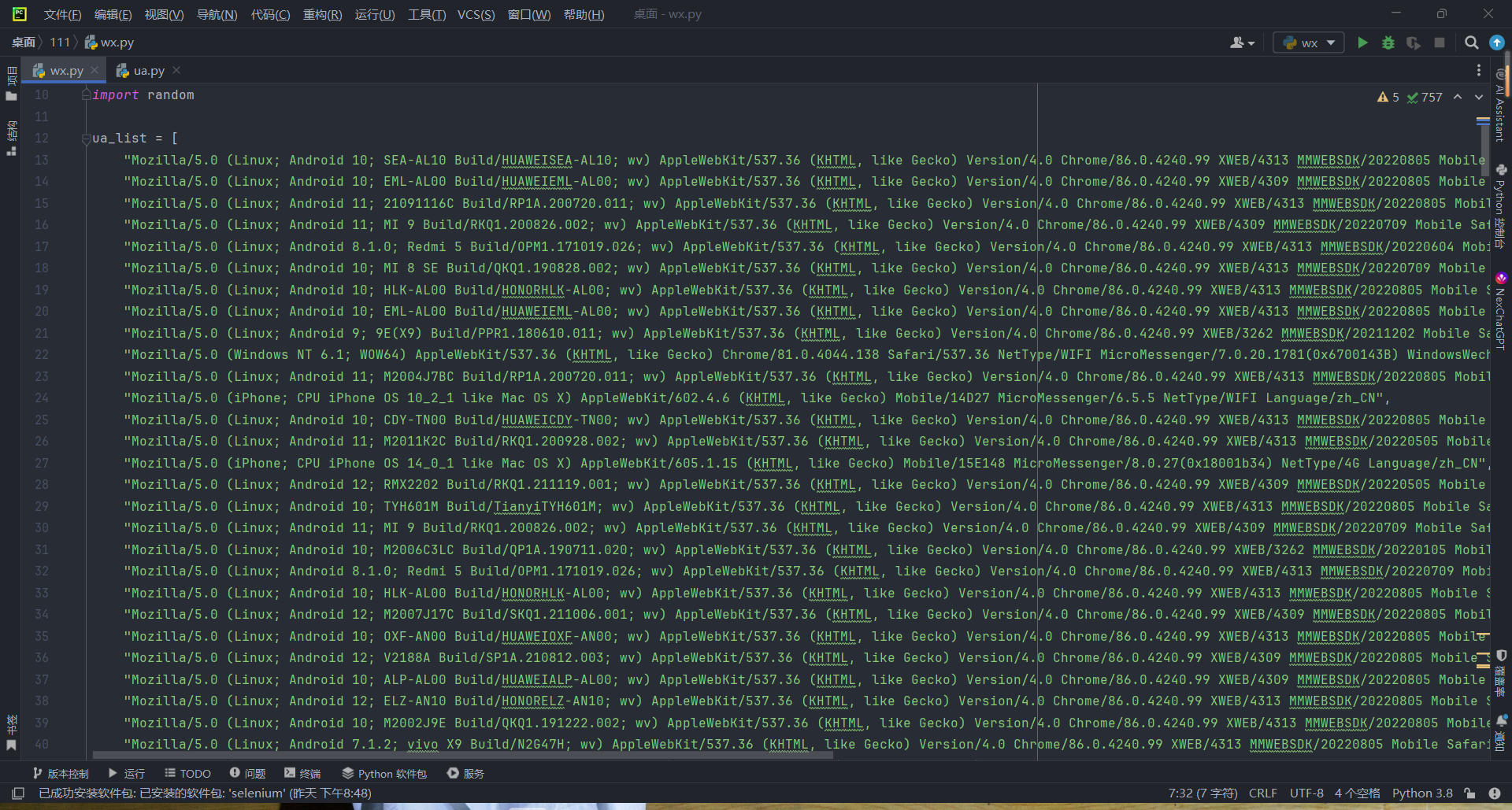Click the Python 3.8 interpreter in the status bar
Image resolution: width=1512 pixels, height=810 pixels.
pos(1421,793)
